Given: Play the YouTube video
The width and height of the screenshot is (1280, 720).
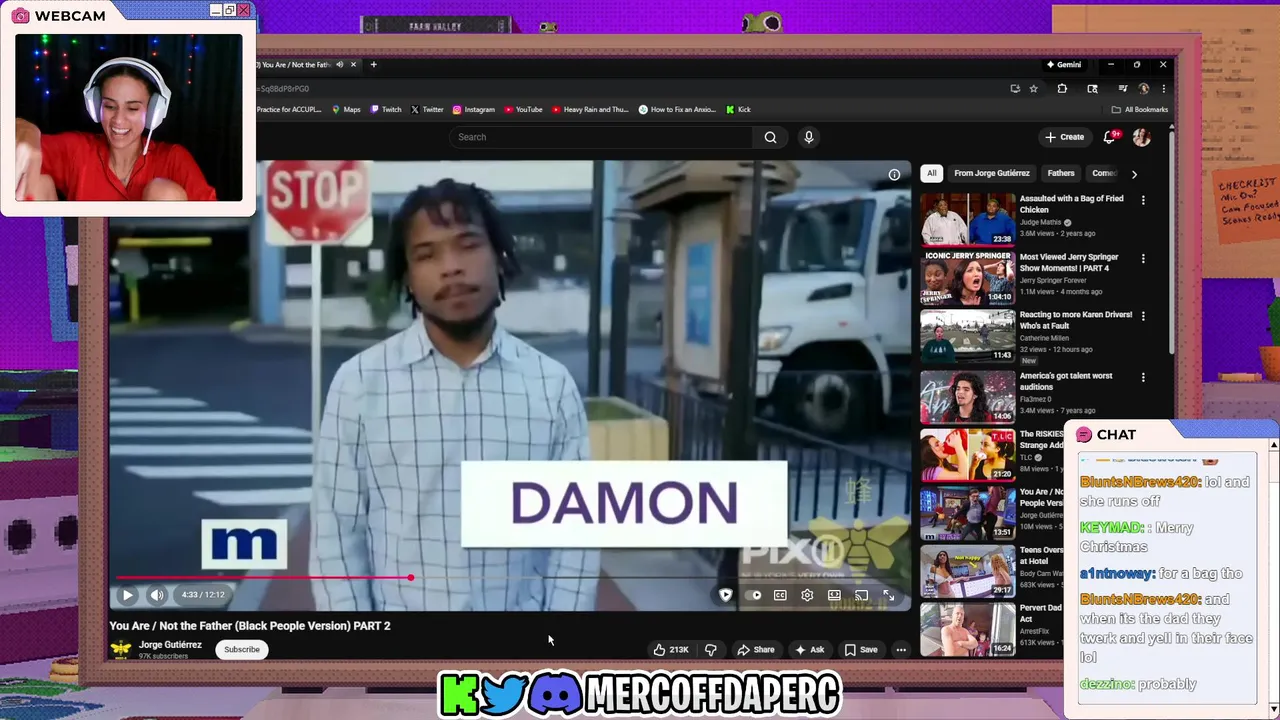Looking at the screenshot, I should 128,595.
